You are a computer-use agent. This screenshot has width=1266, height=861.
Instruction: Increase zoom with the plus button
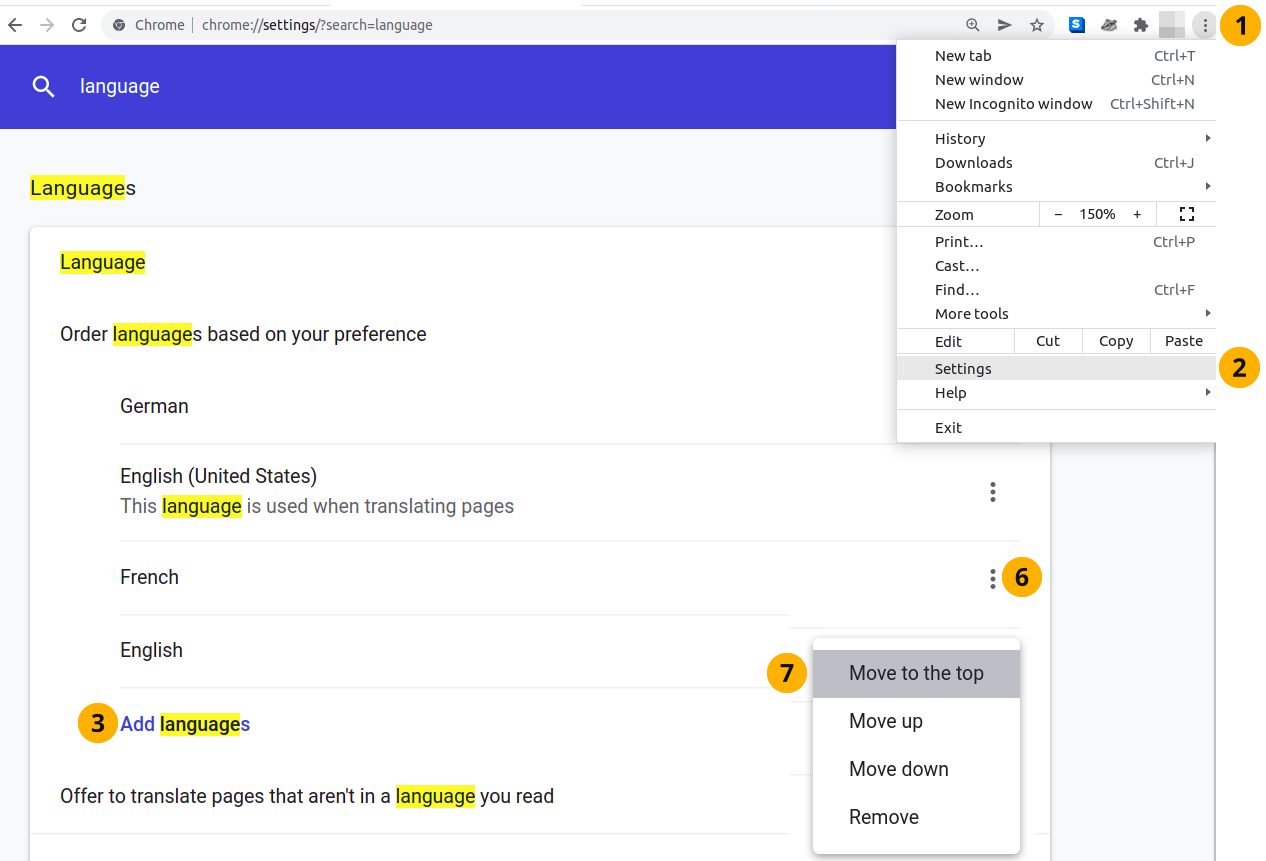pos(1137,215)
